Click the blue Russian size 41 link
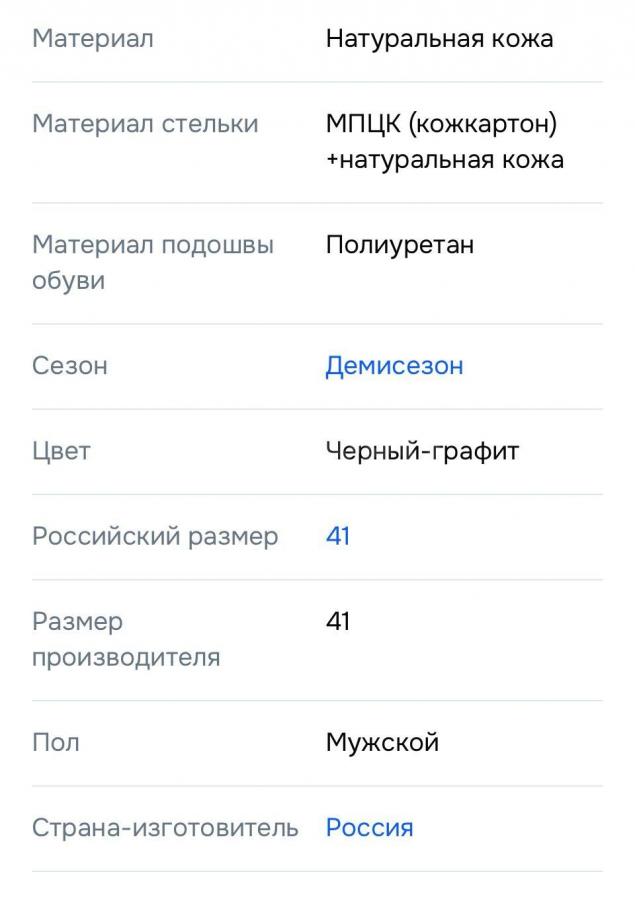This screenshot has height=899, width=635. 338,537
